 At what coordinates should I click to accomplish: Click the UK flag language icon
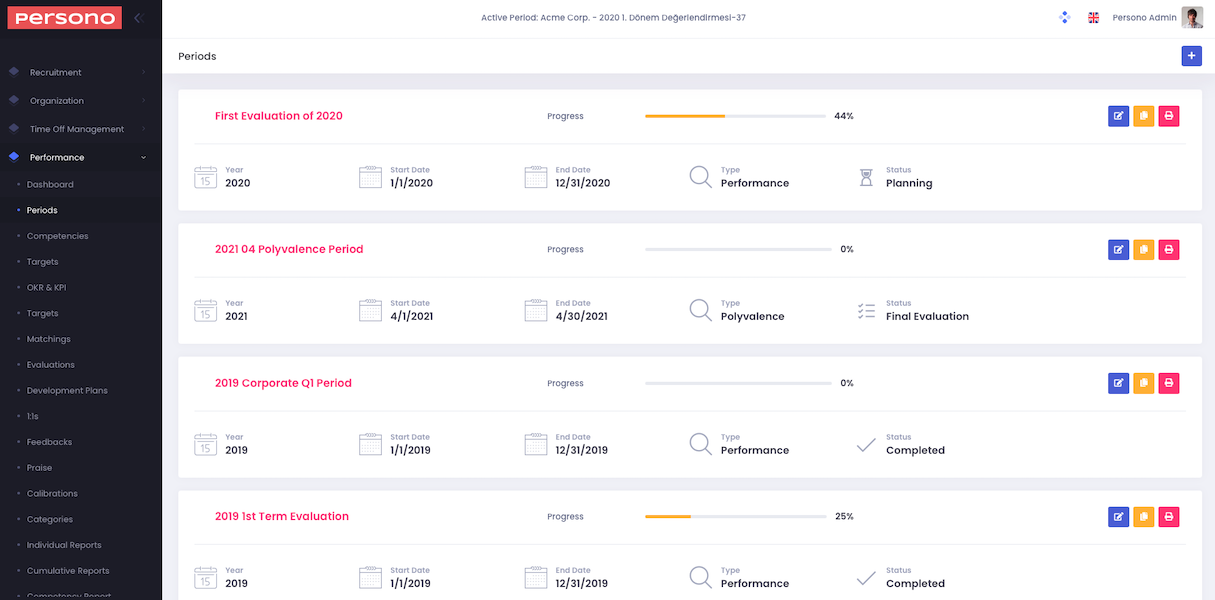click(x=1093, y=17)
